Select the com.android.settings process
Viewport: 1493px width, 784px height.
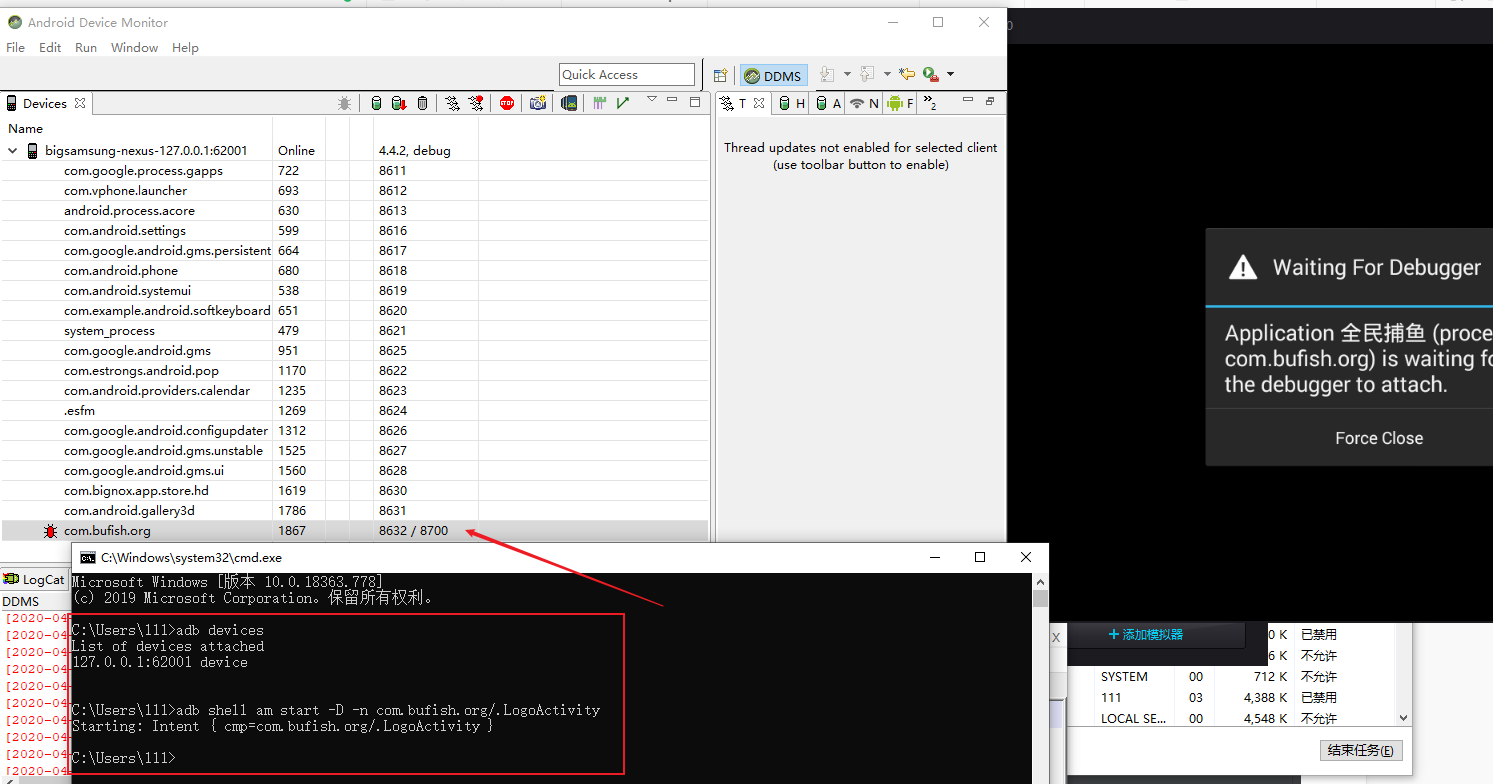pos(354,230)
